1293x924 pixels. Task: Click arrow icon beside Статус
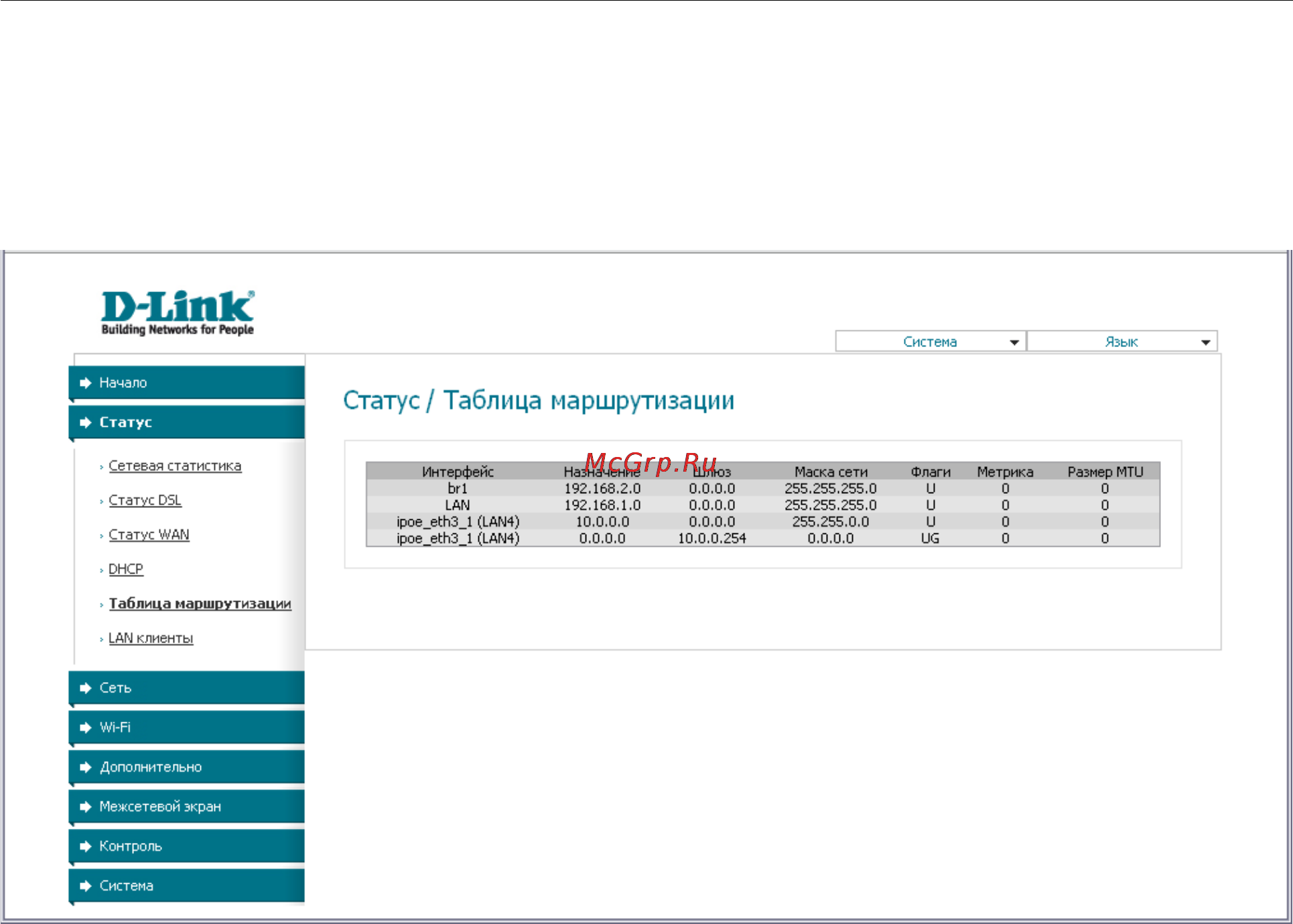point(85,423)
